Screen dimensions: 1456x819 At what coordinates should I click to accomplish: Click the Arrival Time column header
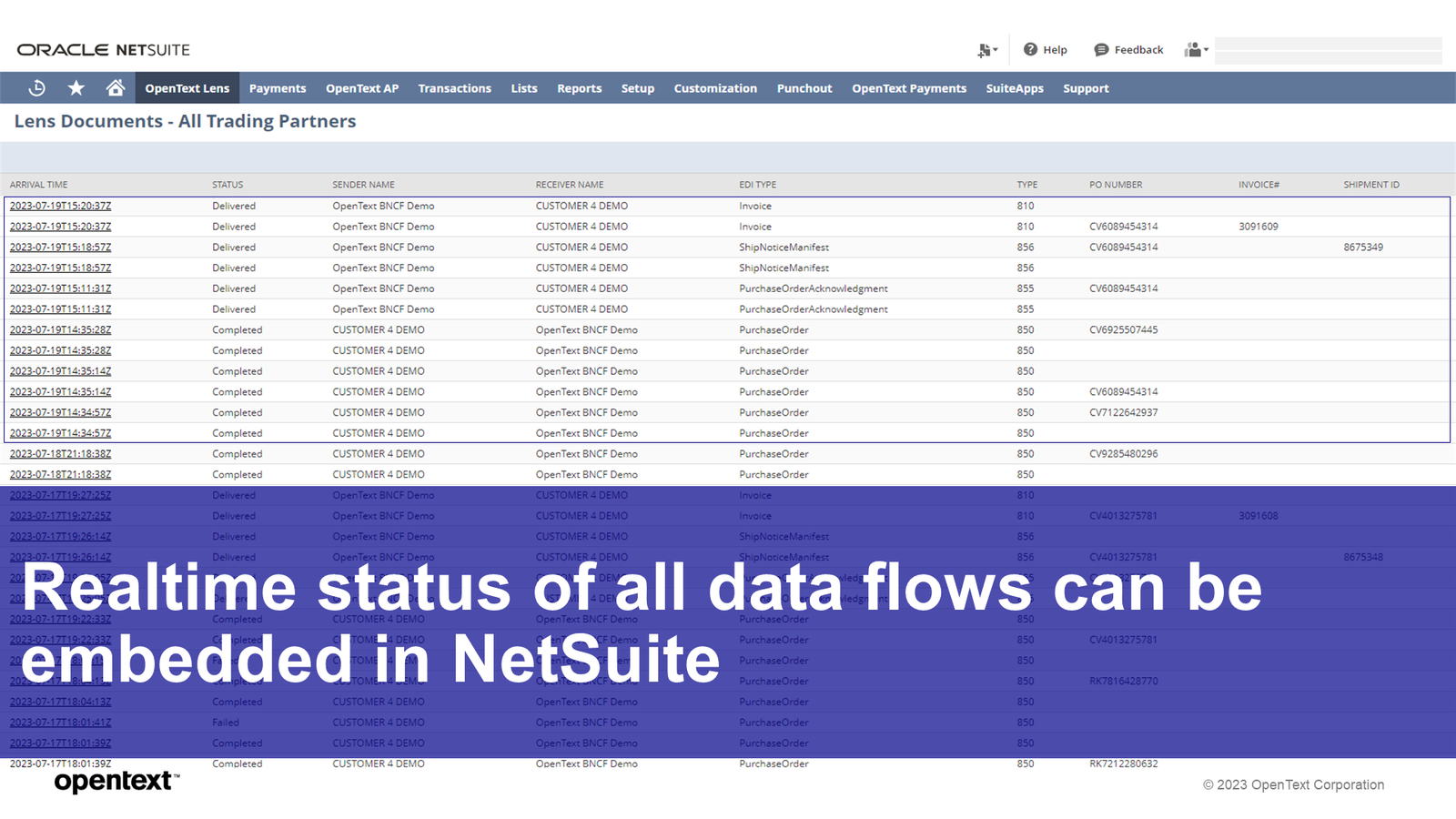(x=39, y=185)
